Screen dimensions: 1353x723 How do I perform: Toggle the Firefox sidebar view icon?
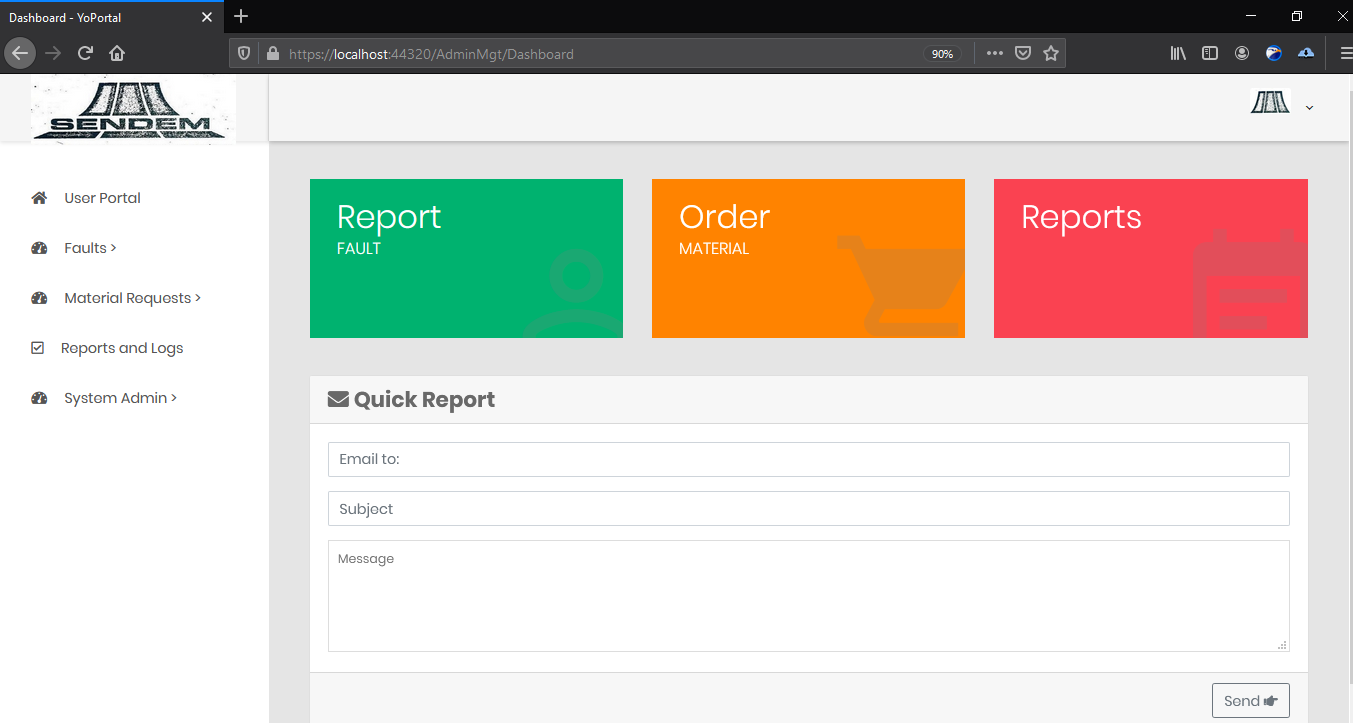coord(1210,54)
